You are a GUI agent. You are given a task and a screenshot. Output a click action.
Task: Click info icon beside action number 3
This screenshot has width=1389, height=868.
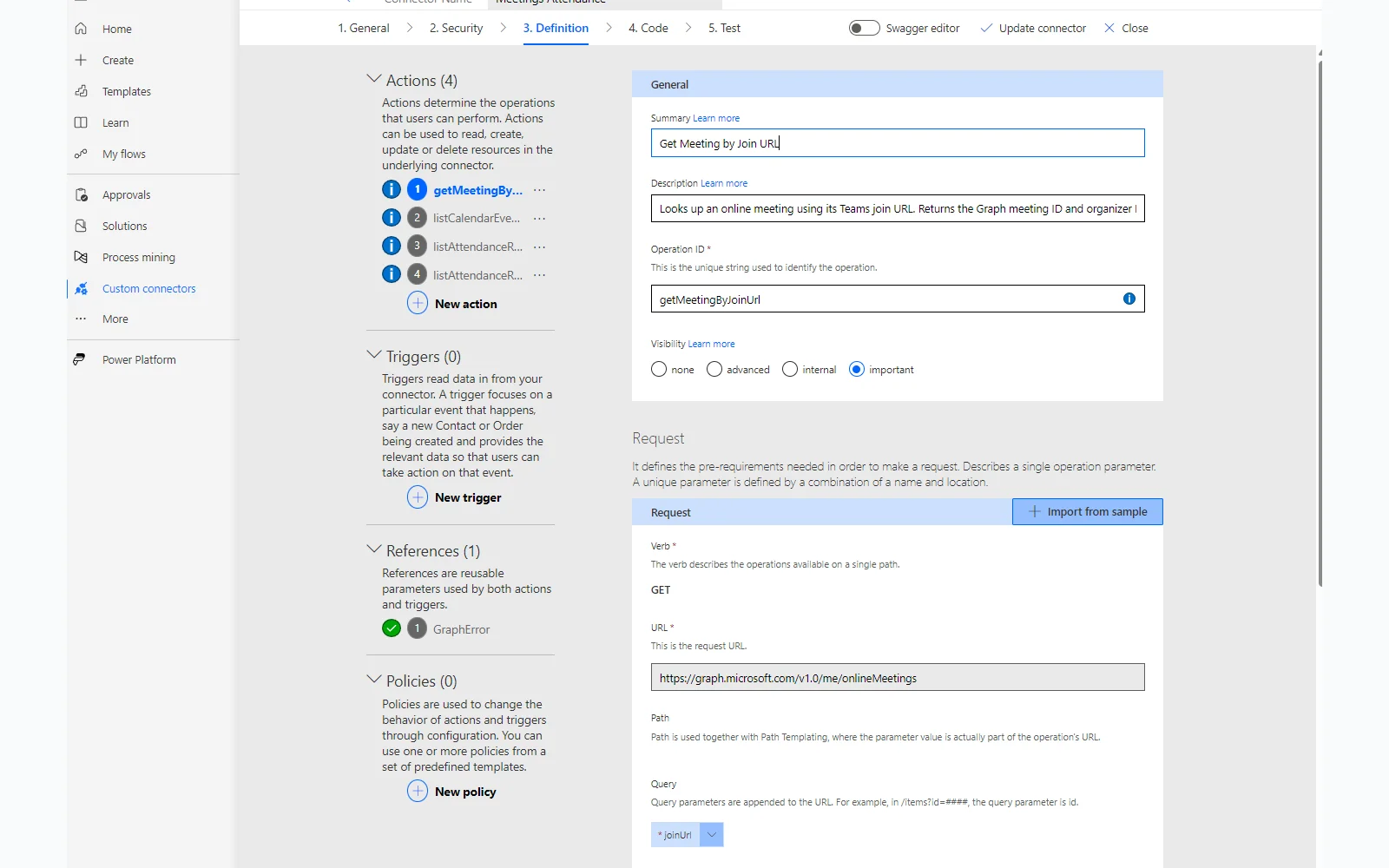coord(392,247)
